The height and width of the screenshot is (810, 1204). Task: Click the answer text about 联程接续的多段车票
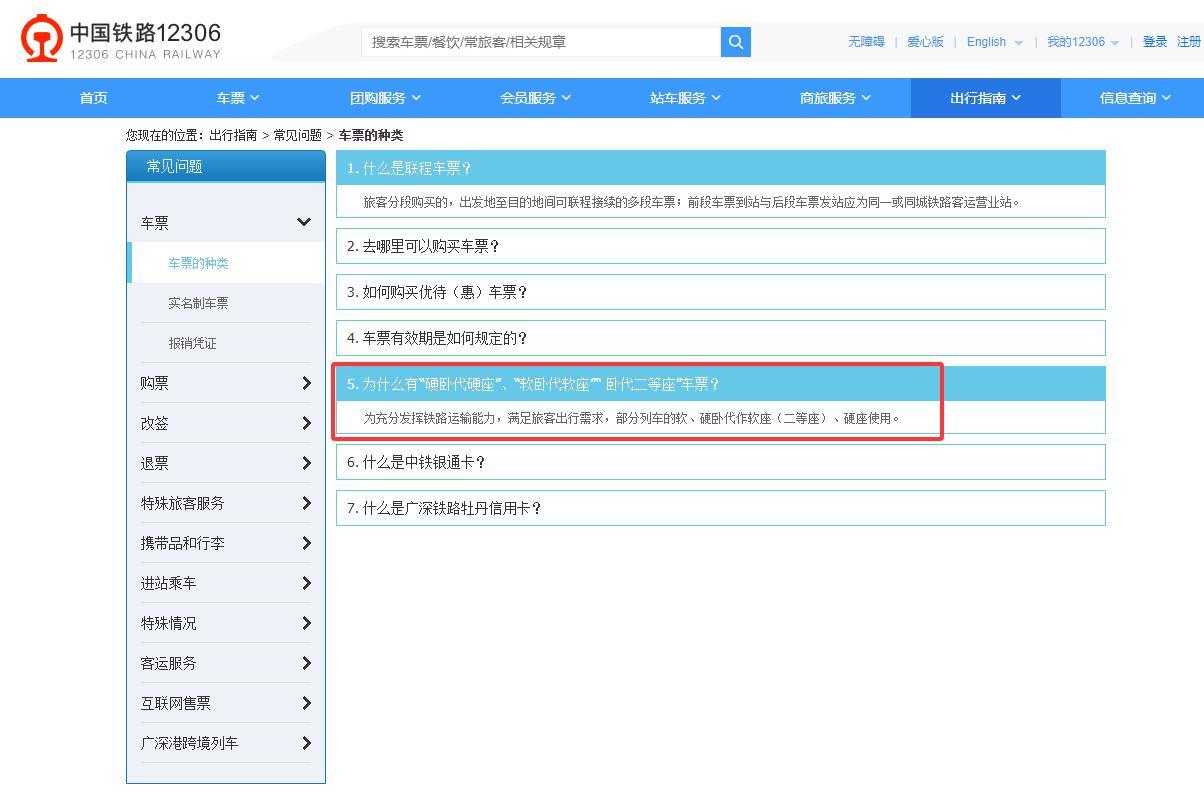[x=691, y=202]
